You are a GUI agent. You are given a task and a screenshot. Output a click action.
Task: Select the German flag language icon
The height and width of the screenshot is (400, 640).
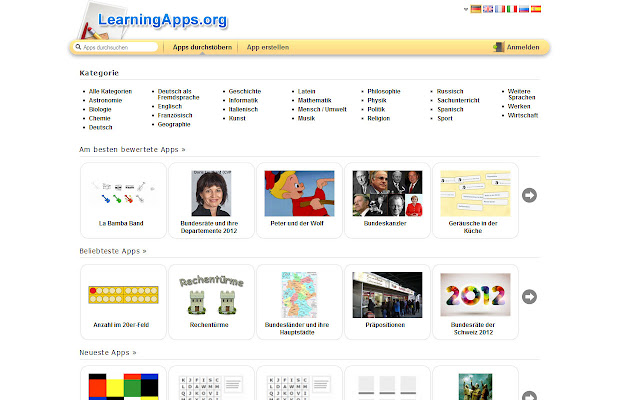(476, 9)
